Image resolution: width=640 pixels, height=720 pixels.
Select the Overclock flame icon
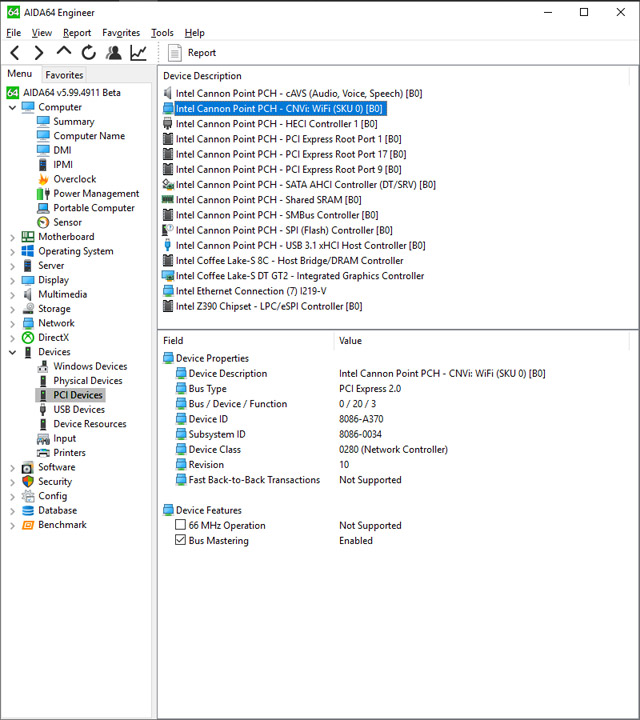[x=43, y=179]
